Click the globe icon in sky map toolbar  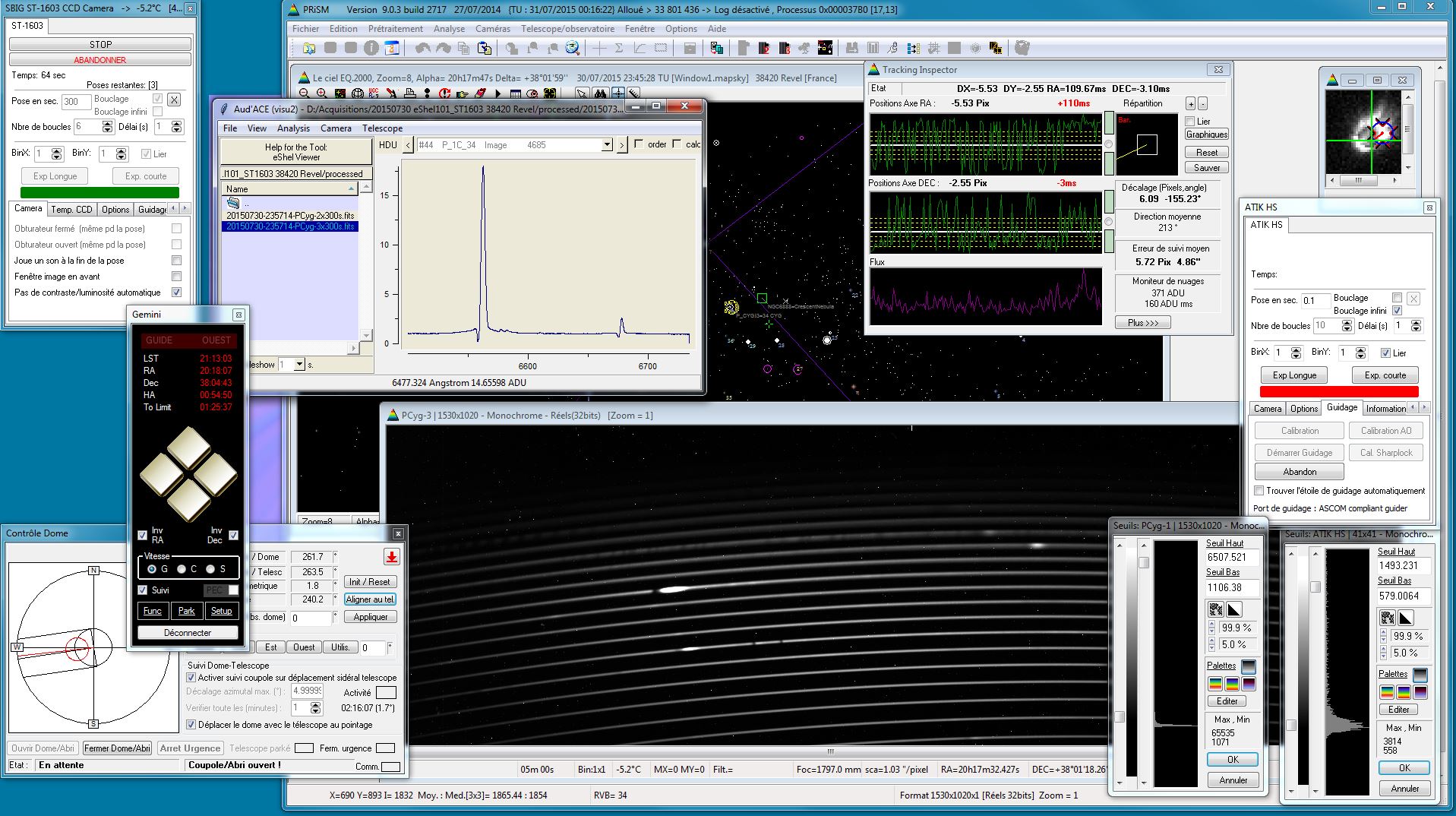point(357,94)
